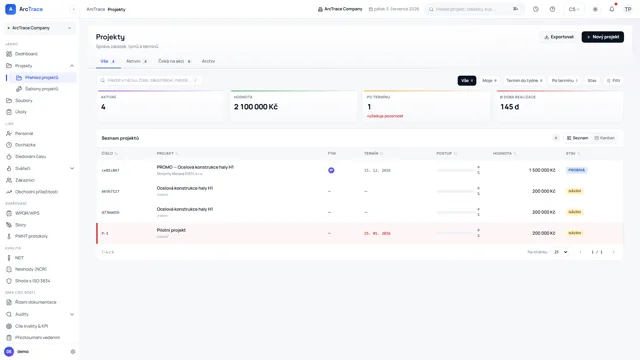
Task: Sort by the Termín column header
Action: (373, 153)
